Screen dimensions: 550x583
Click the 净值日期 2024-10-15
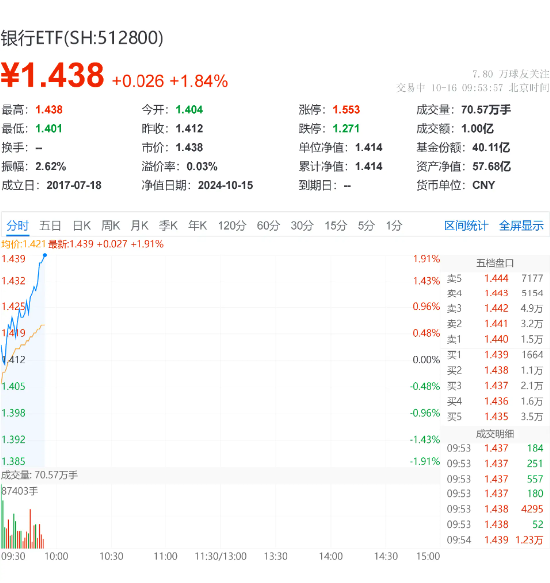click(225, 185)
